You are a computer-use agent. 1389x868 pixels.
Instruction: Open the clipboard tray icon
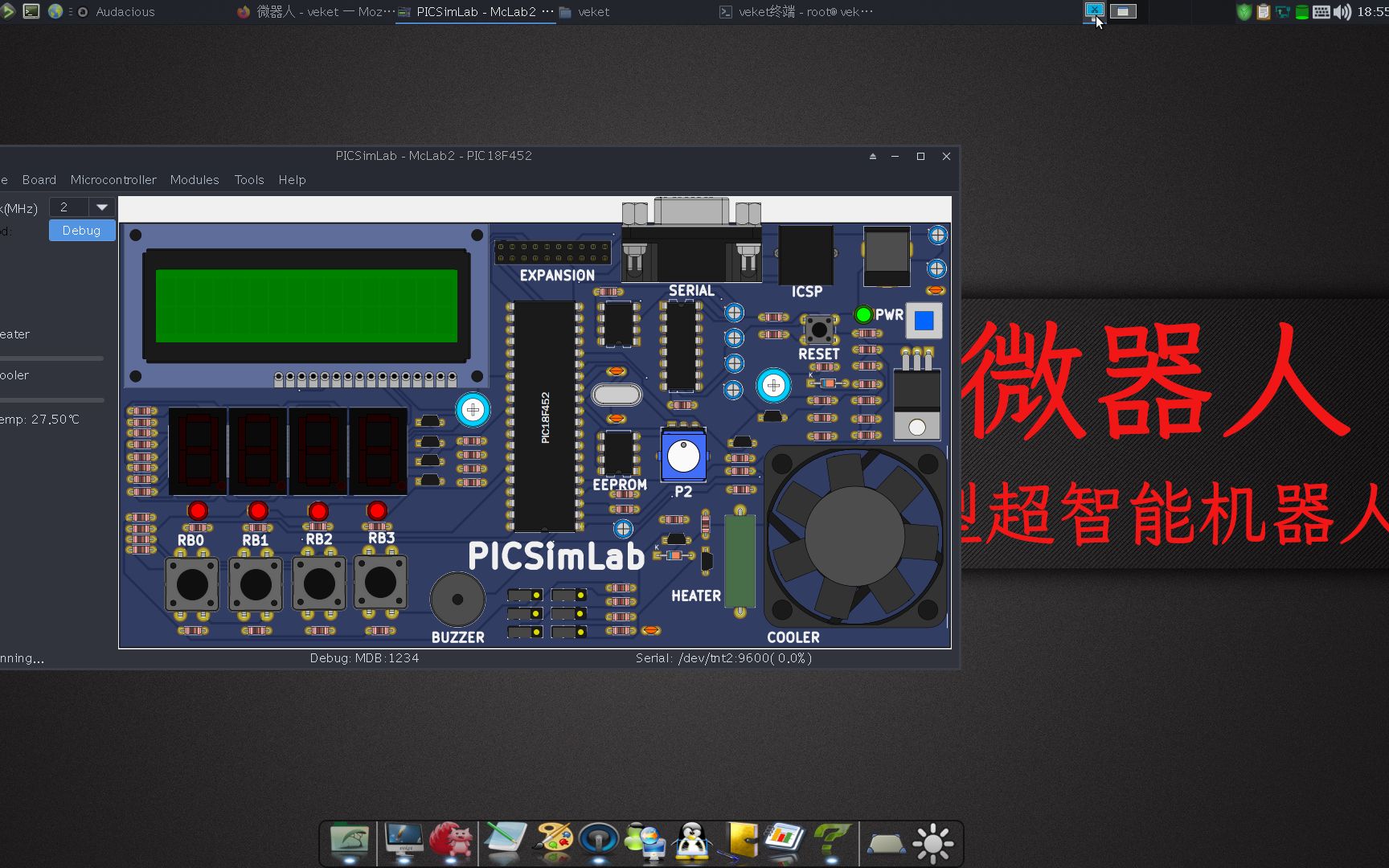(1263, 12)
